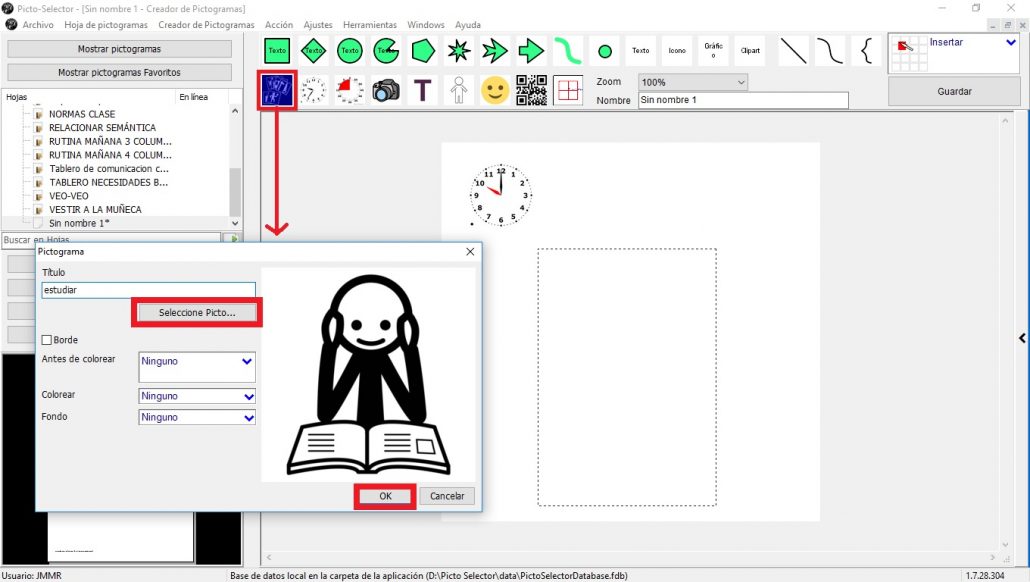1030x582 pixels.
Task: Open the clock pictogram tool
Action: 311,90
